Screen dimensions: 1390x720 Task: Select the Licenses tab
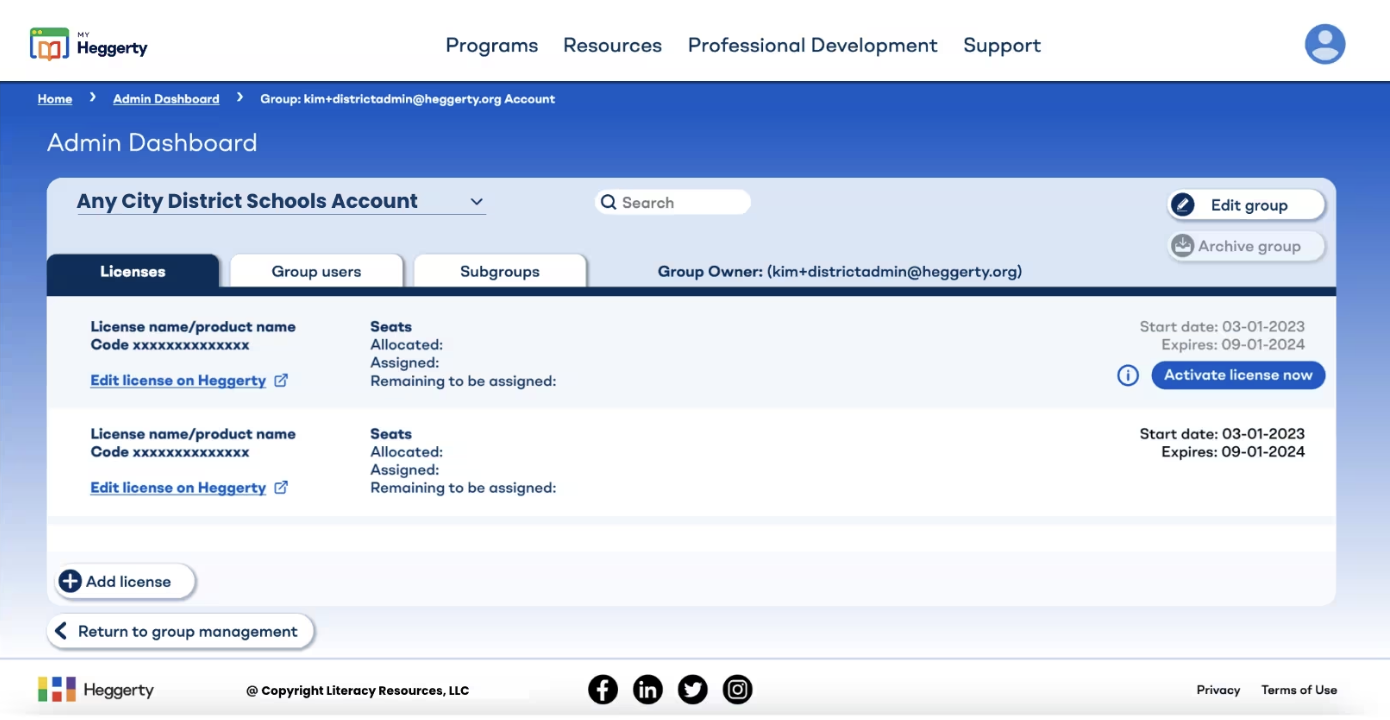coord(133,271)
